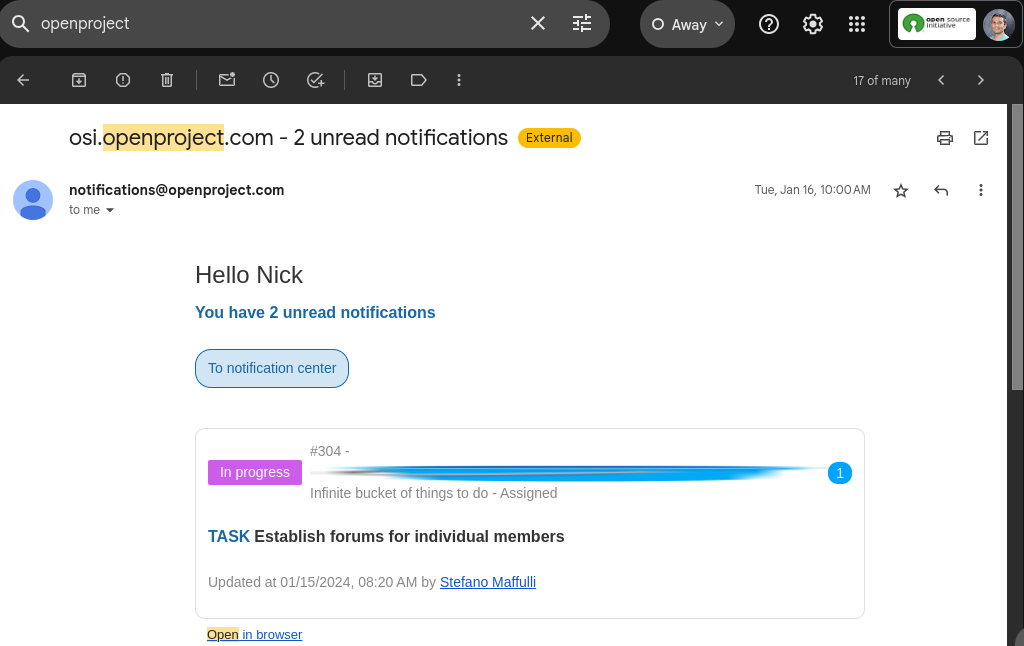Viewport: 1024px width, 646px height.
Task: Mark email as unread
Action: pyautogui.click(x=227, y=80)
